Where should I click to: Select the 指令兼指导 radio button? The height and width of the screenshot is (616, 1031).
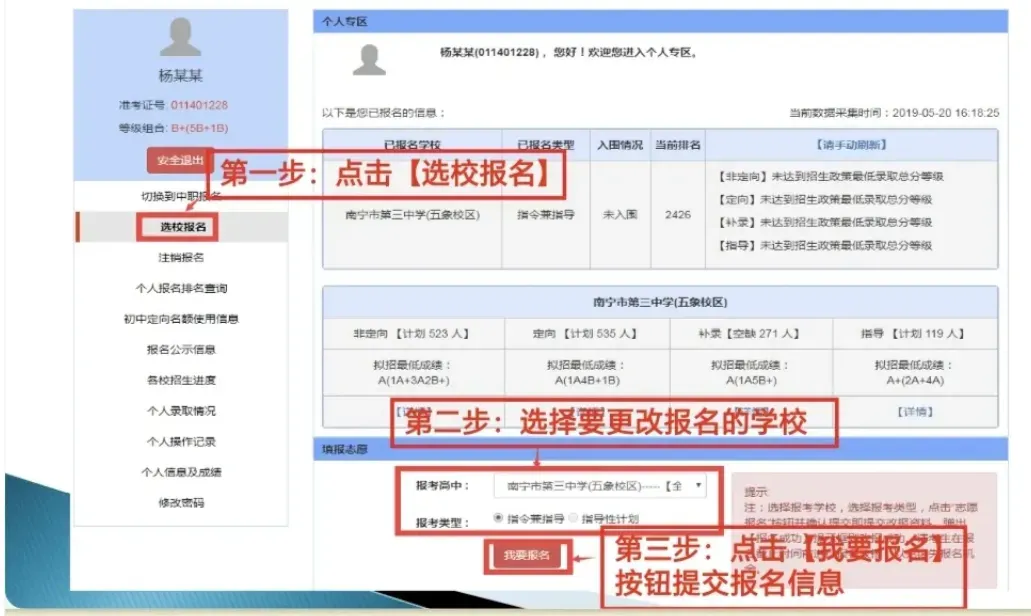pyautogui.click(x=498, y=518)
